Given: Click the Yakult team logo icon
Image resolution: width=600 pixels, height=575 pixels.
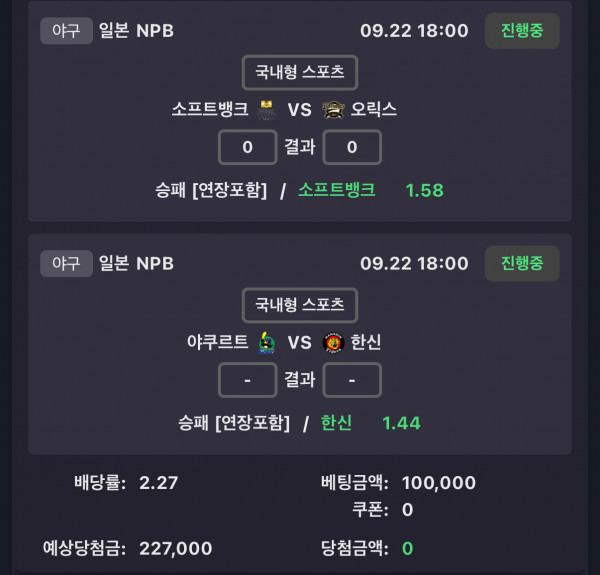Looking at the screenshot, I should coord(266,343).
